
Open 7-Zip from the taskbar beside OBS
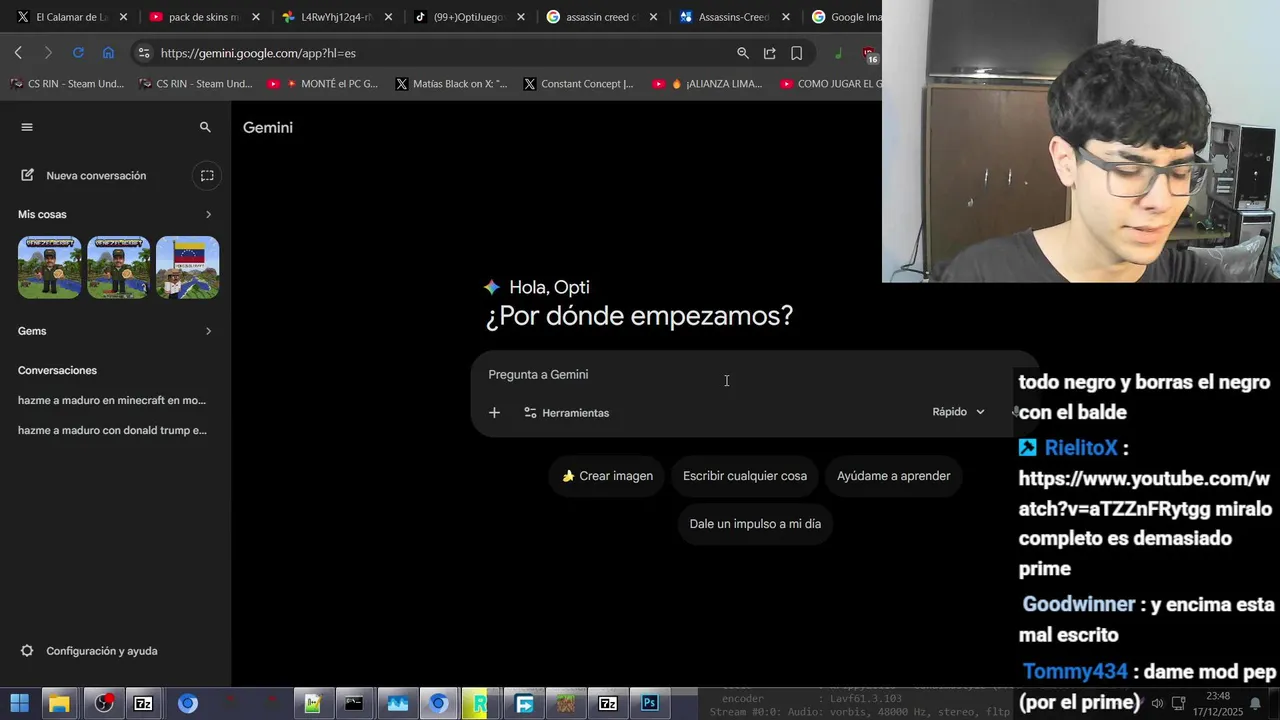[144, 703]
